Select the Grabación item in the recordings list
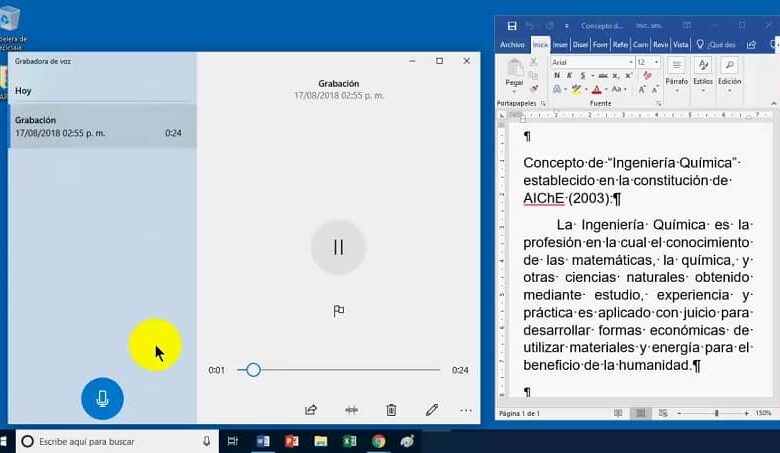Screen dimensions: 780x453 click(x=103, y=126)
